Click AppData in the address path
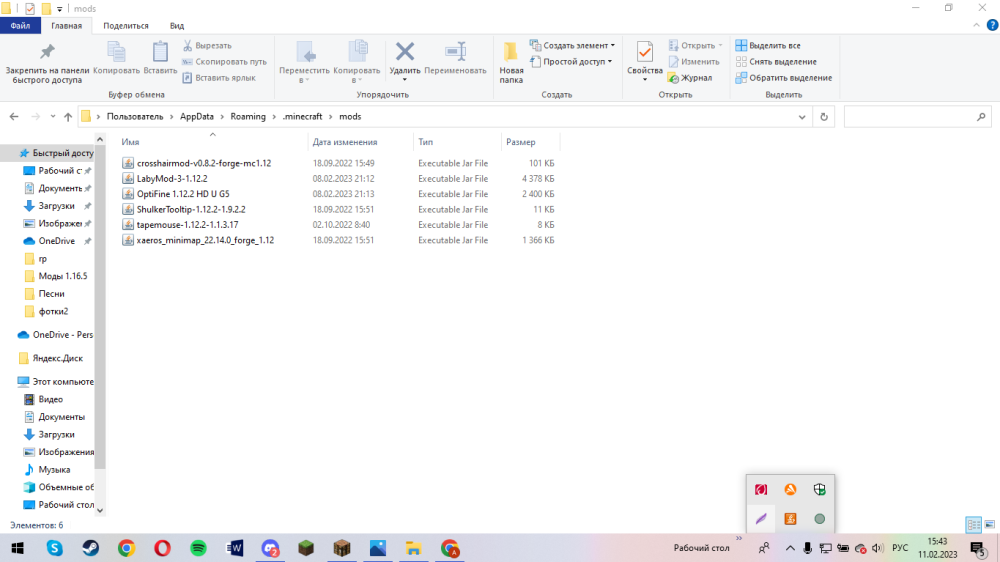Image resolution: width=1000 pixels, height=562 pixels. [196, 117]
